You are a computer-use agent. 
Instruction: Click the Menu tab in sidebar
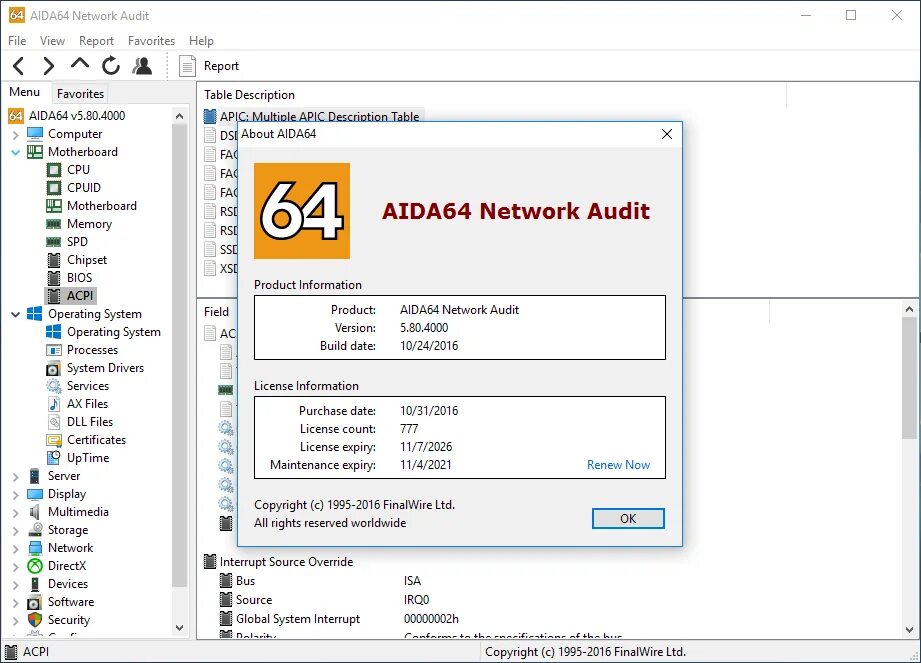tap(25, 92)
